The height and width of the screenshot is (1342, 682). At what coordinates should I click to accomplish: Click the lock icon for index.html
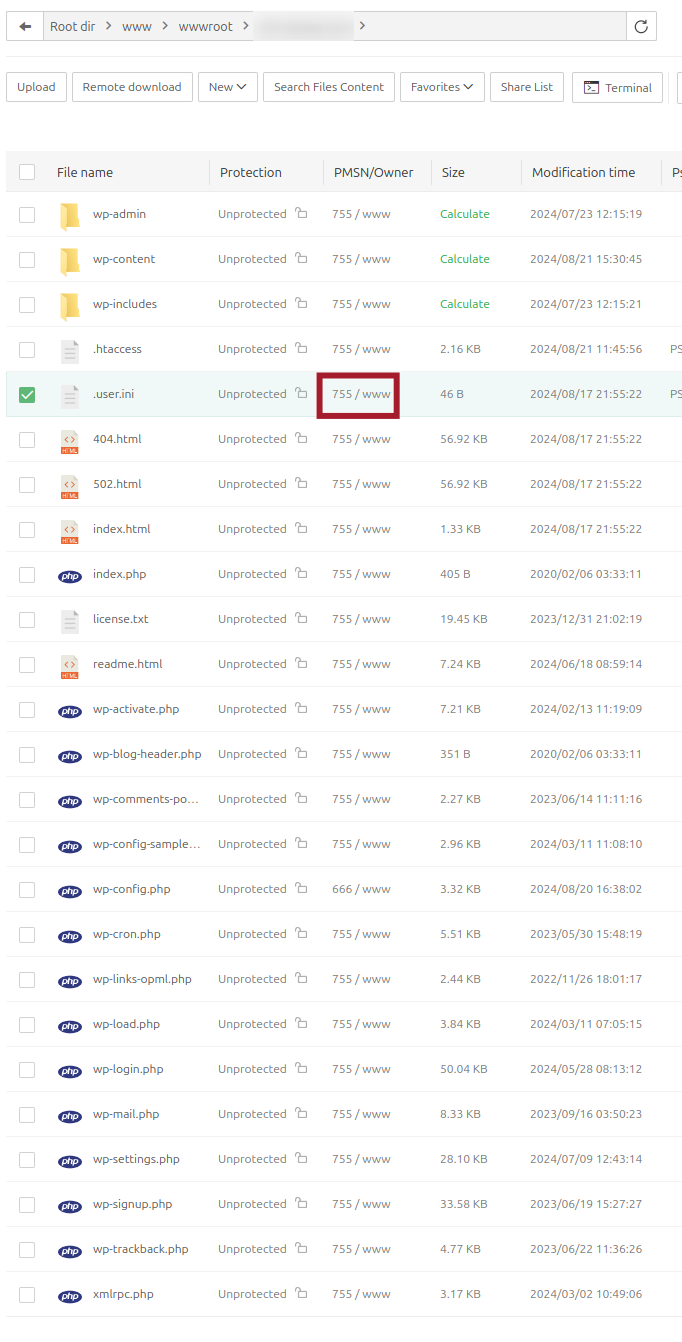(301, 529)
